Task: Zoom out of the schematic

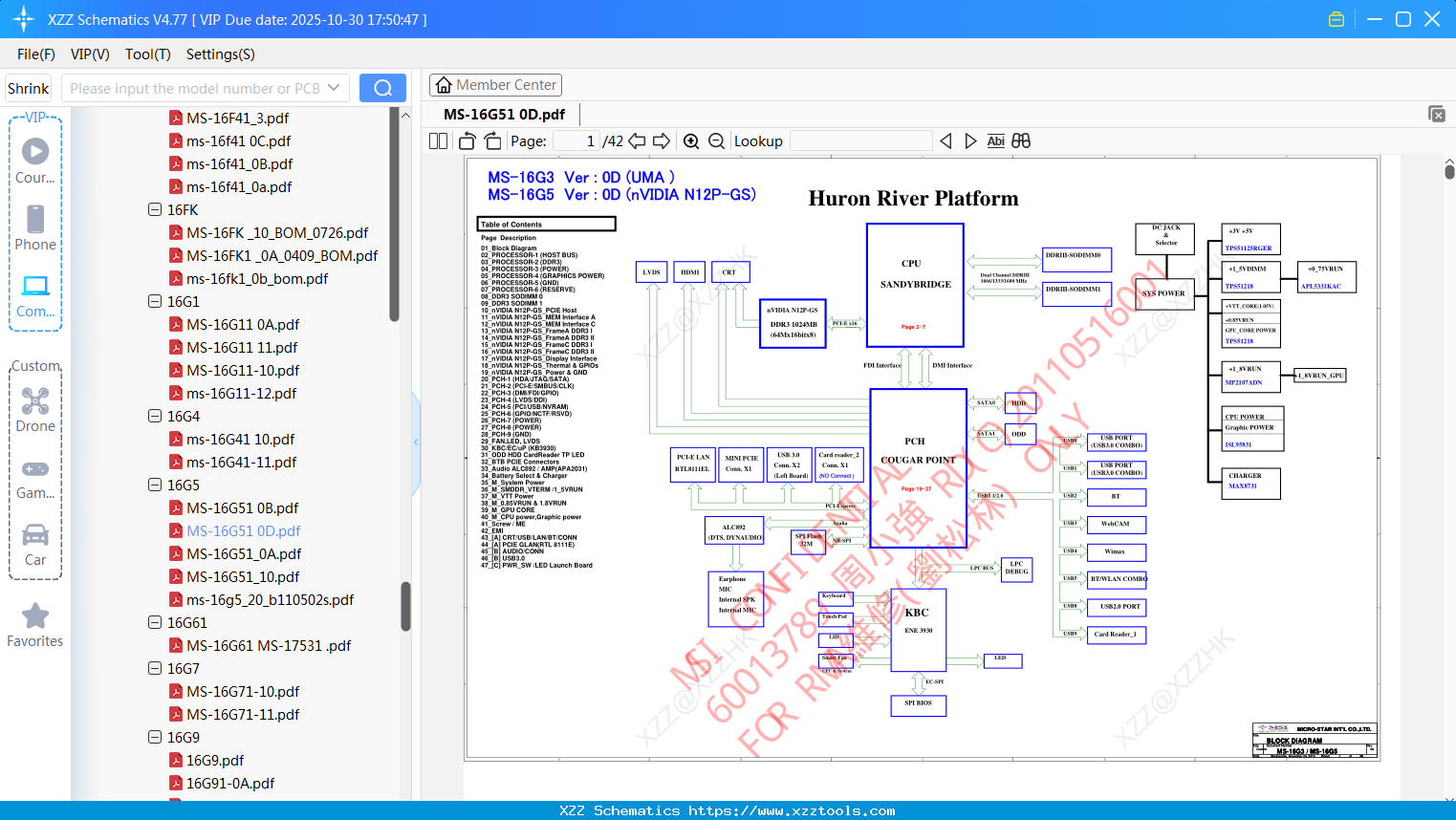Action: [x=716, y=141]
